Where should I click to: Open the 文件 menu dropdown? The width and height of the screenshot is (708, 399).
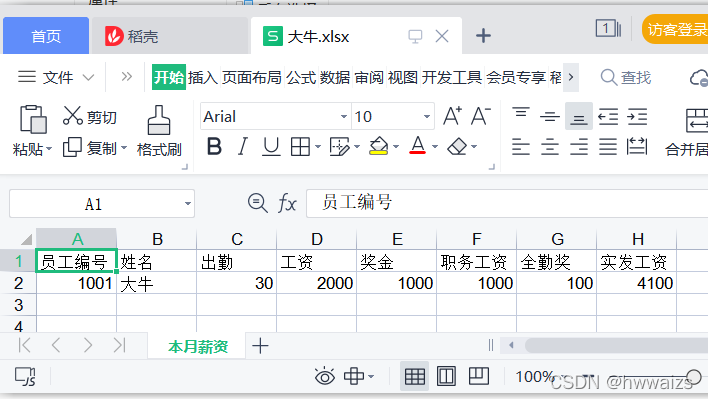point(56,77)
